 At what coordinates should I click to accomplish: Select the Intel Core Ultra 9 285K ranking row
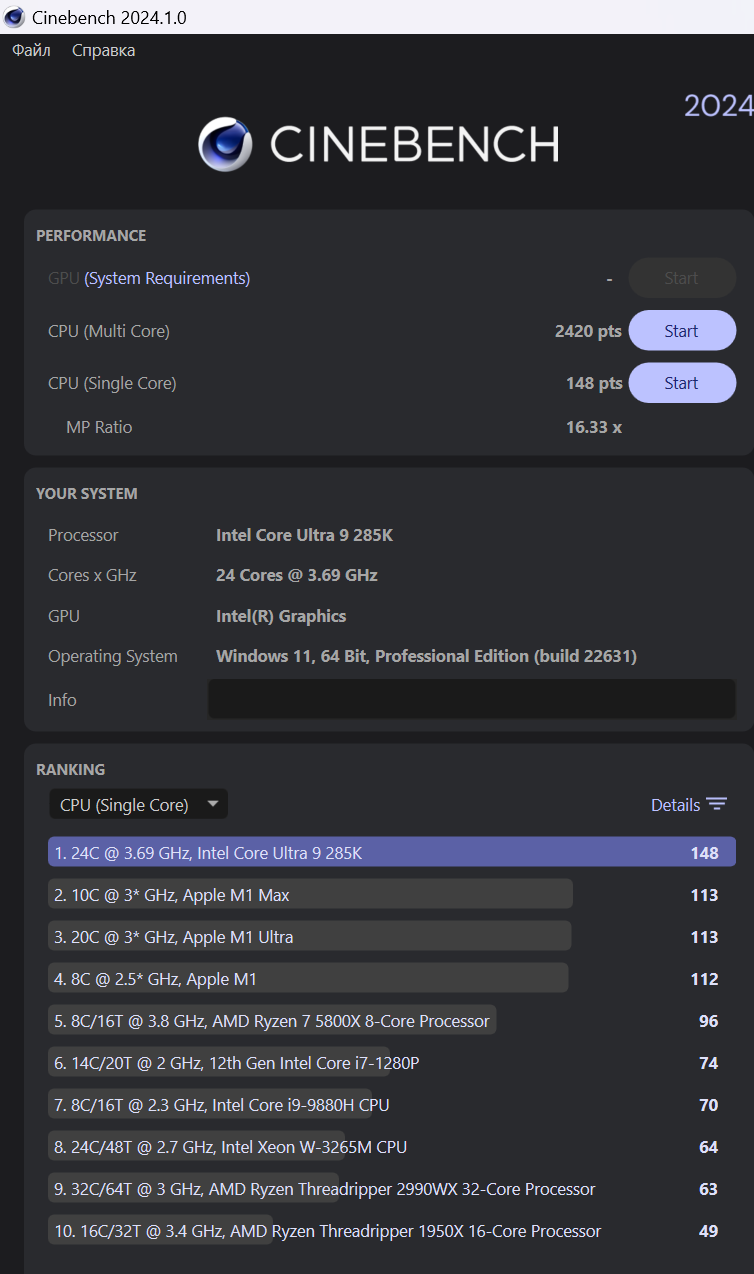[x=391, y=853]
